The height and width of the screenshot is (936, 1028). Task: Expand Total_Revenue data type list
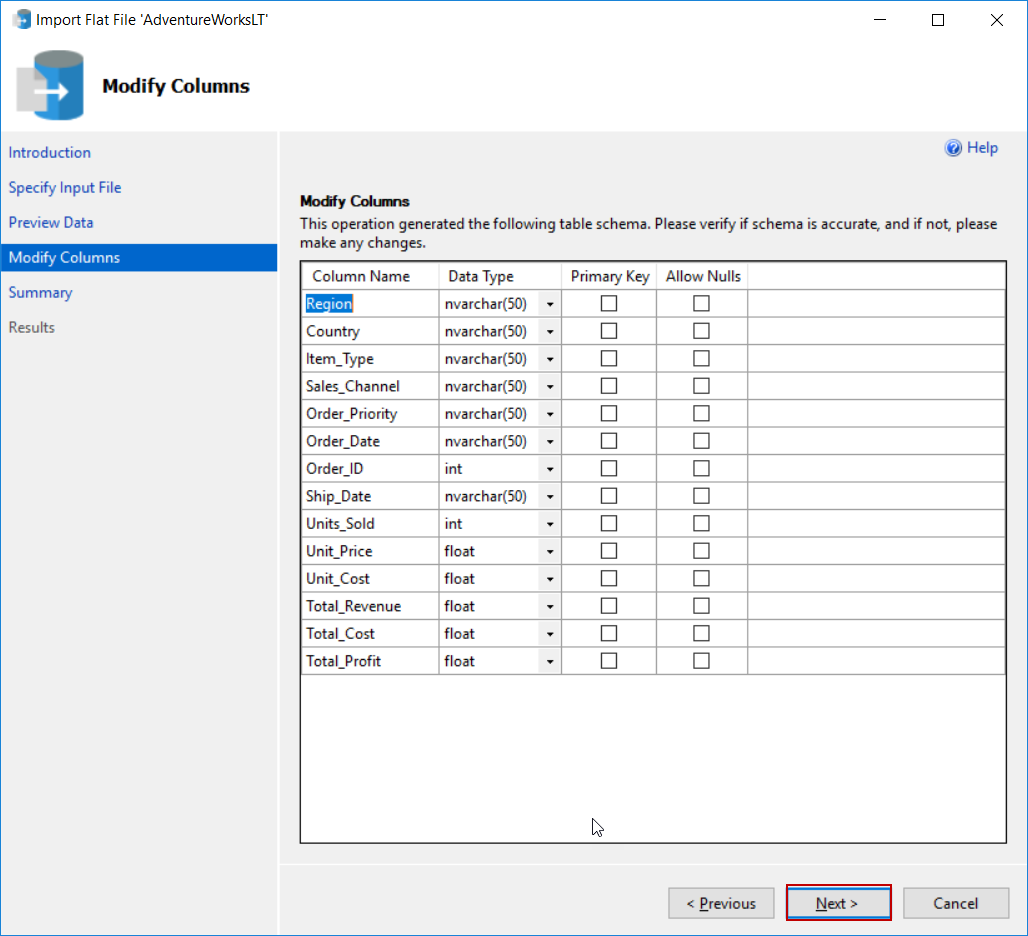549,607
